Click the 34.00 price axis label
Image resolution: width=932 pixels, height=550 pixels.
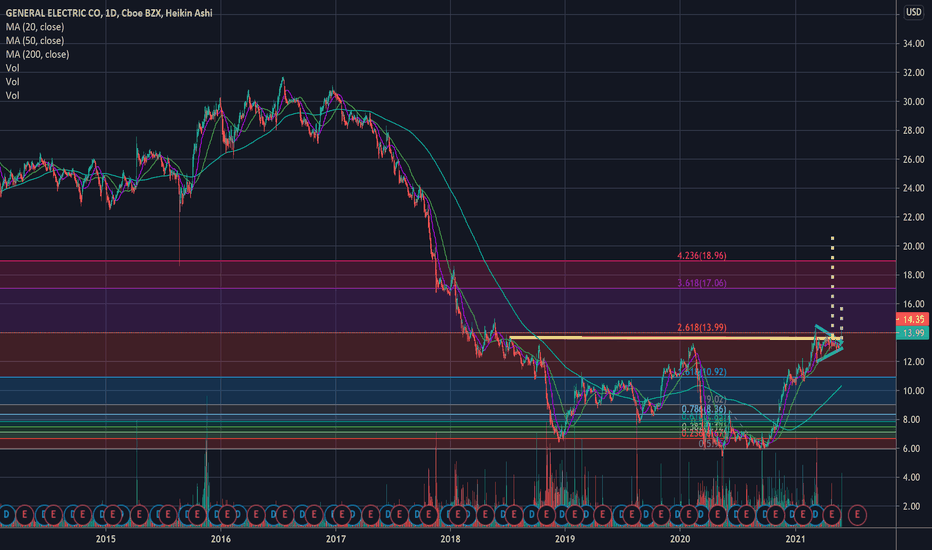(914, 43)
